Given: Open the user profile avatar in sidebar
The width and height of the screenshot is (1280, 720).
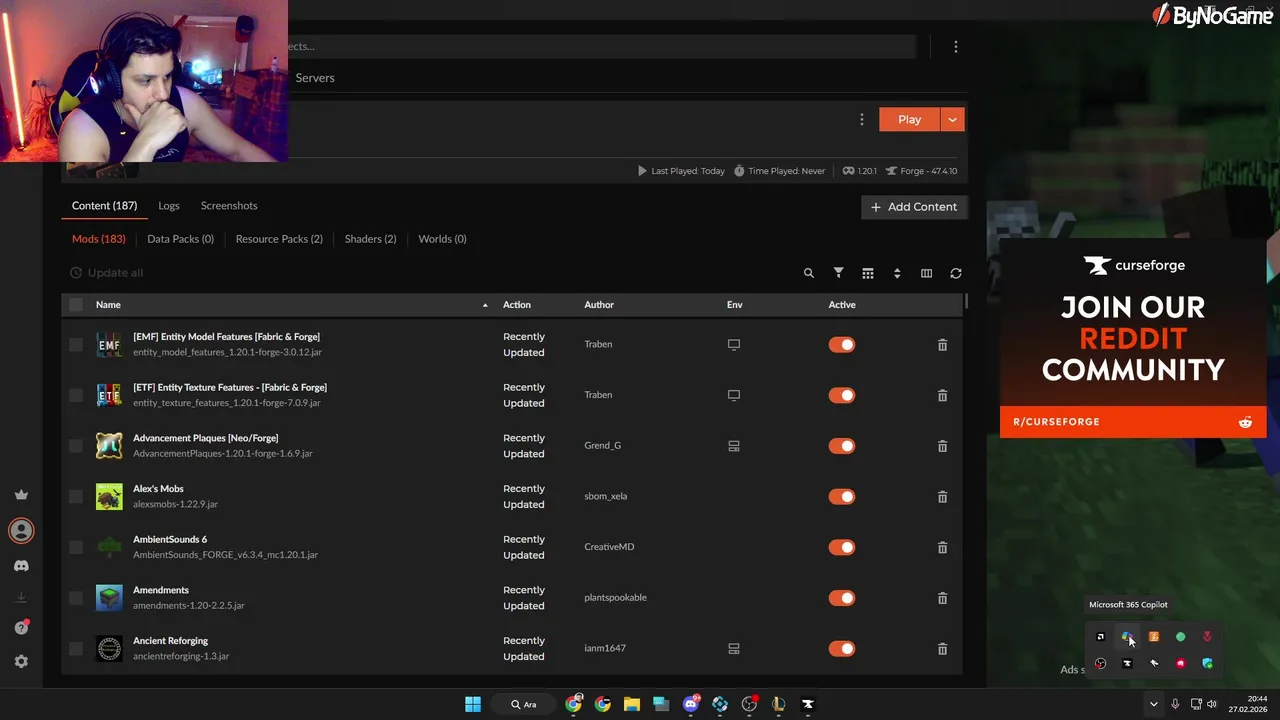Looking at the screenshot, I should 21,530.
